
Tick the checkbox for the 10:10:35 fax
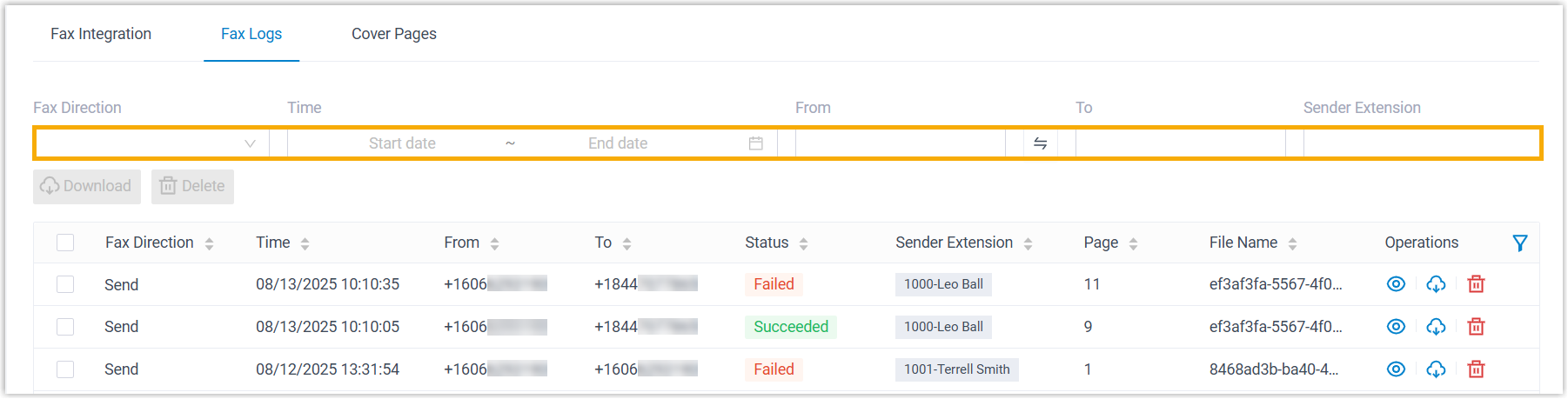tap(65, 284)
